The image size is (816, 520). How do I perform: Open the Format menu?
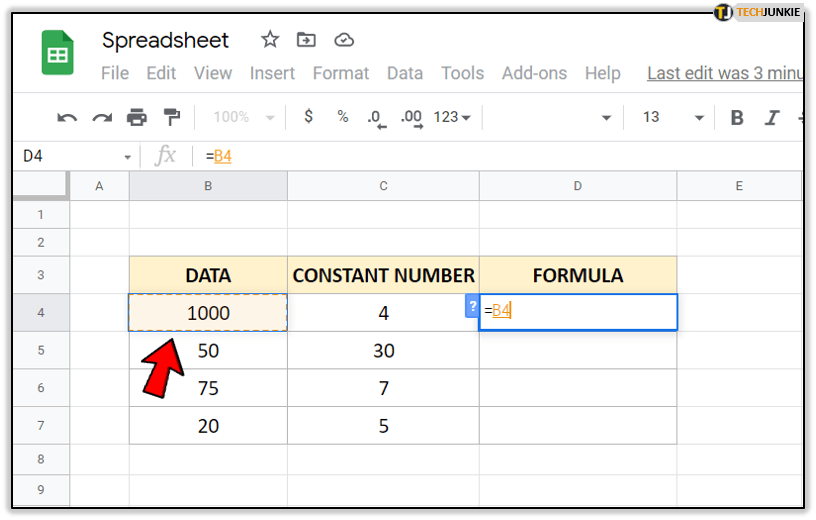[x=340, y=73]
